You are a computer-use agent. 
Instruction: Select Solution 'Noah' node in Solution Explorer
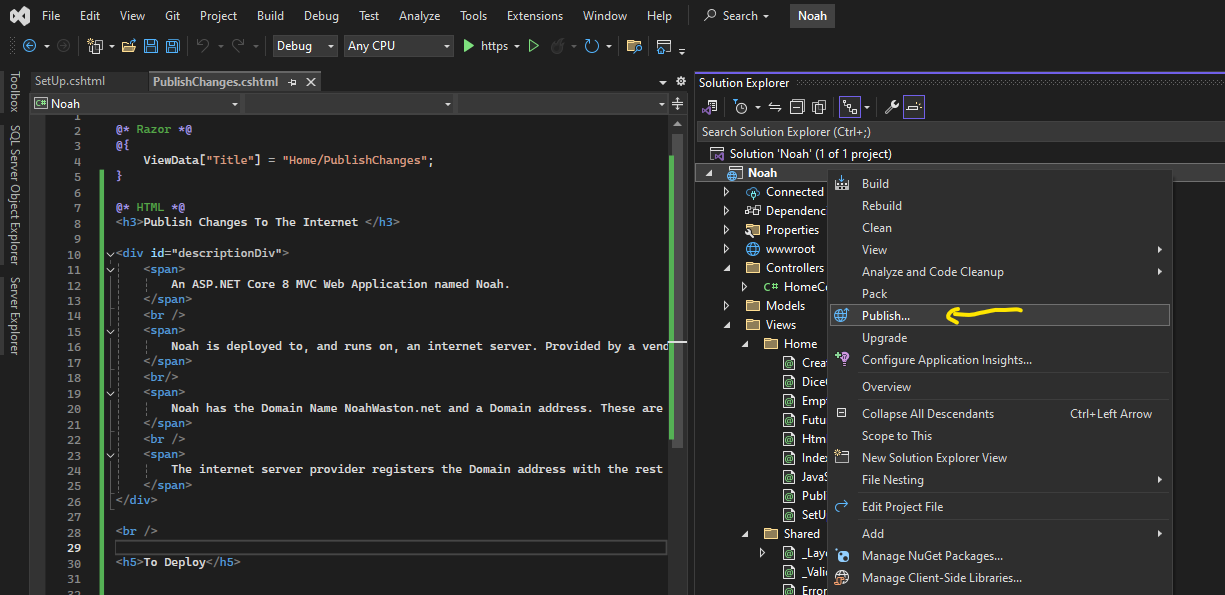(810, 154)
